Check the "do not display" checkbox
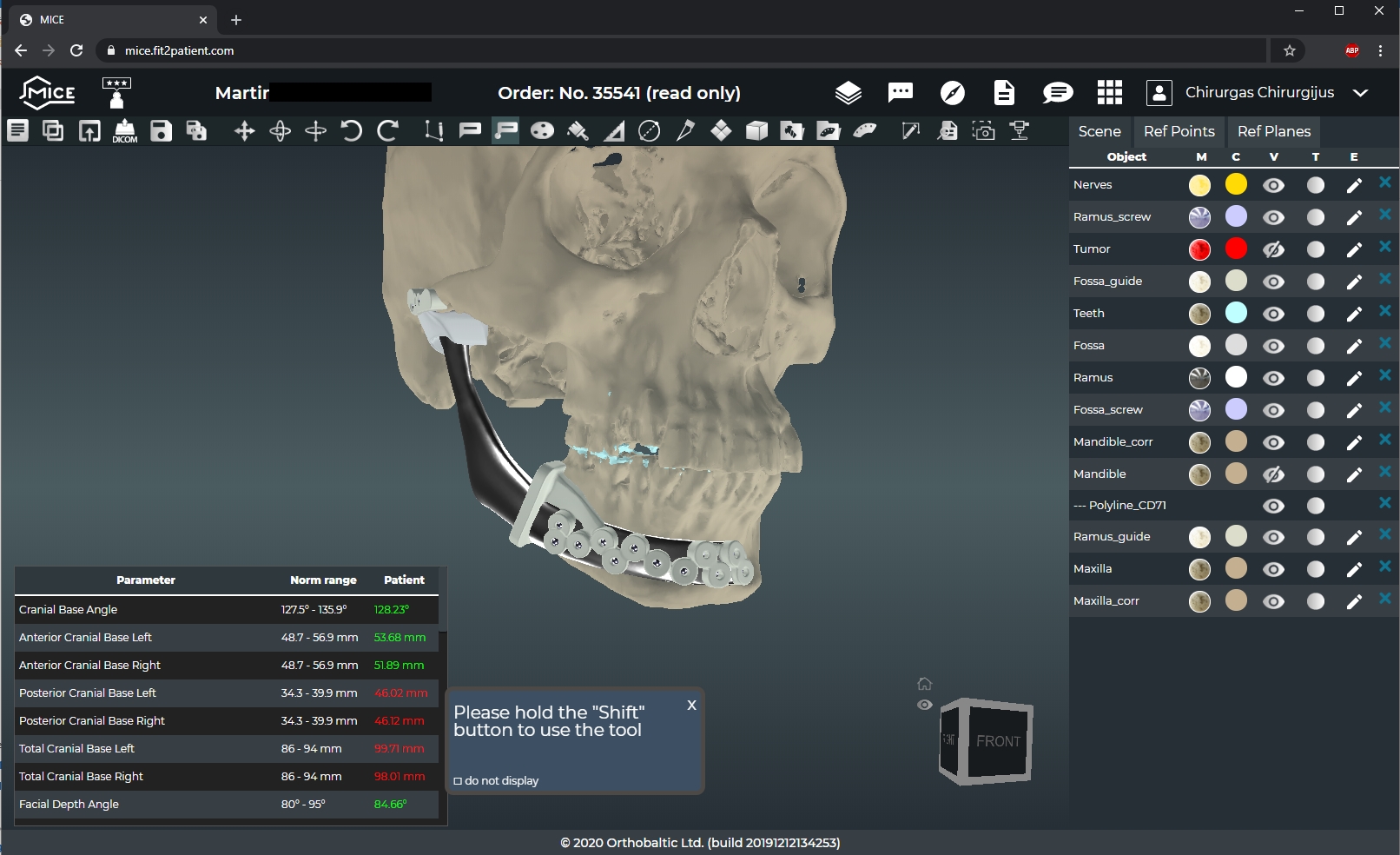Screen dimensions: 1400x855 coord(458,781)
